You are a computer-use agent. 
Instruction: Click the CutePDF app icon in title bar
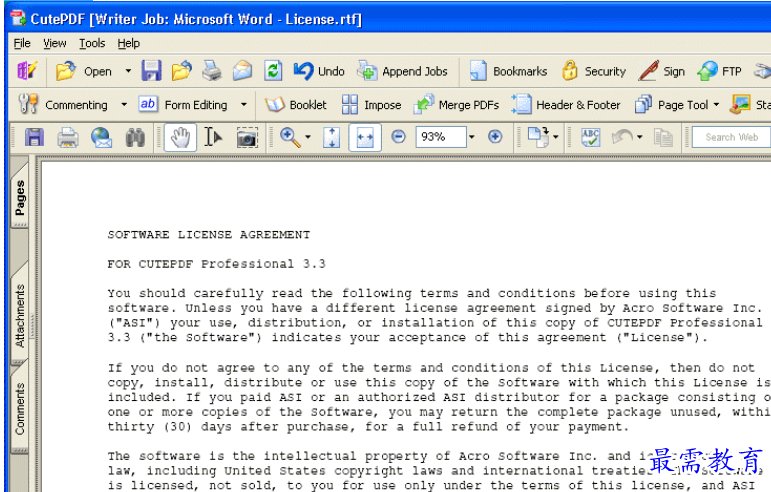coord(19,18)
